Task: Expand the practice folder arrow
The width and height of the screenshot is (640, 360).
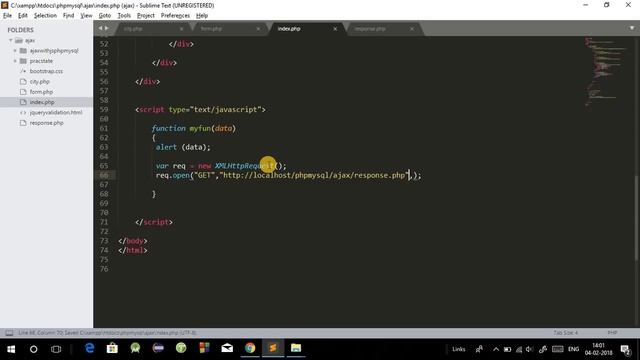Action: [15, 61]
